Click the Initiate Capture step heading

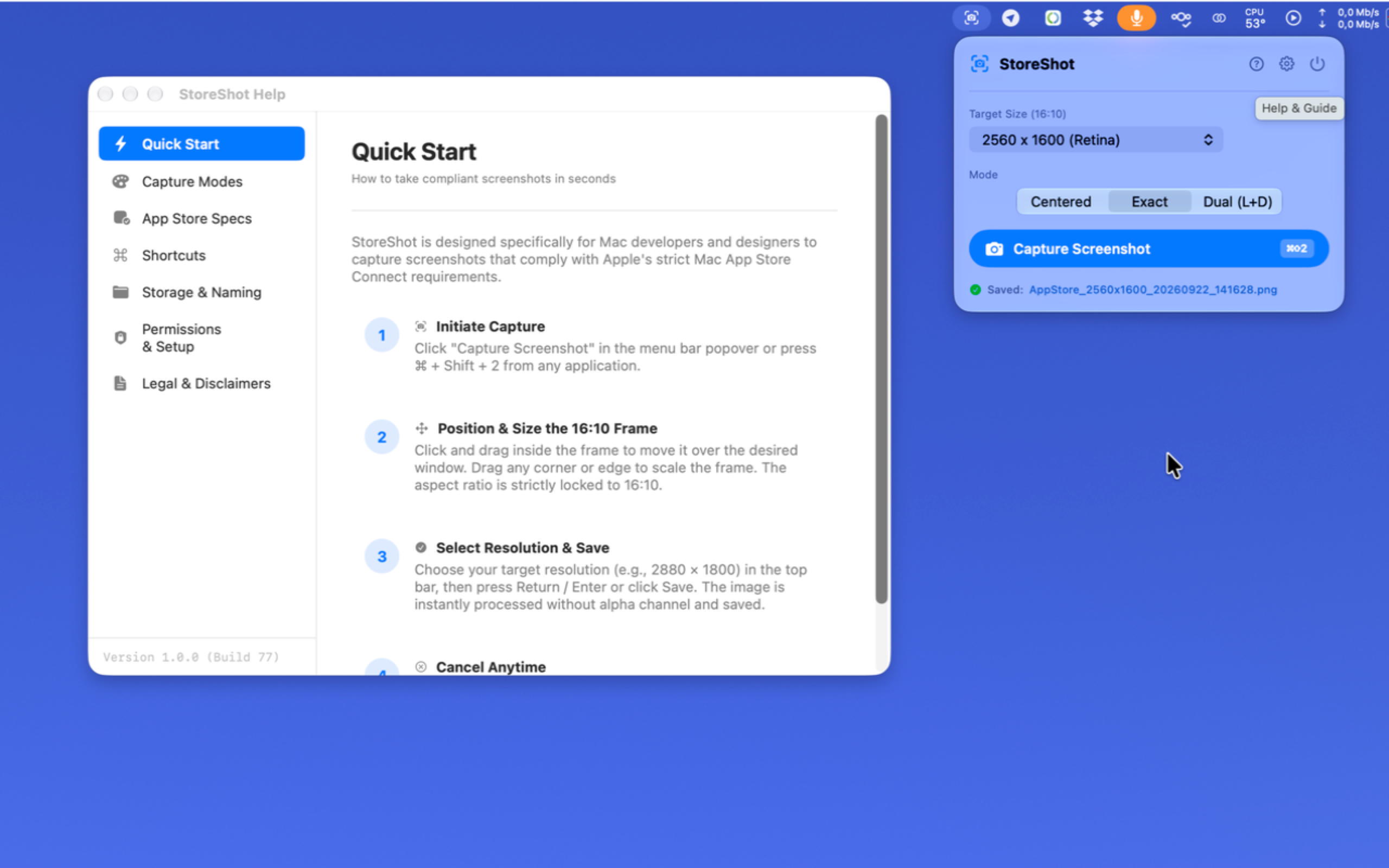click(490, 326)
